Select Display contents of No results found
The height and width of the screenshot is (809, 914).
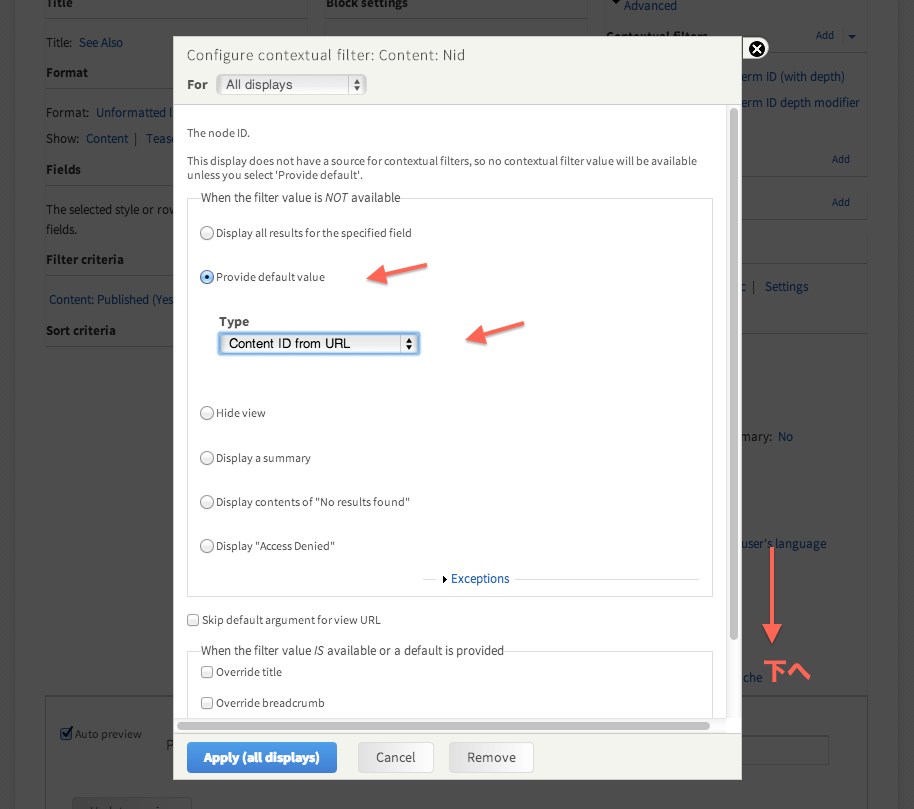(206, 502)
